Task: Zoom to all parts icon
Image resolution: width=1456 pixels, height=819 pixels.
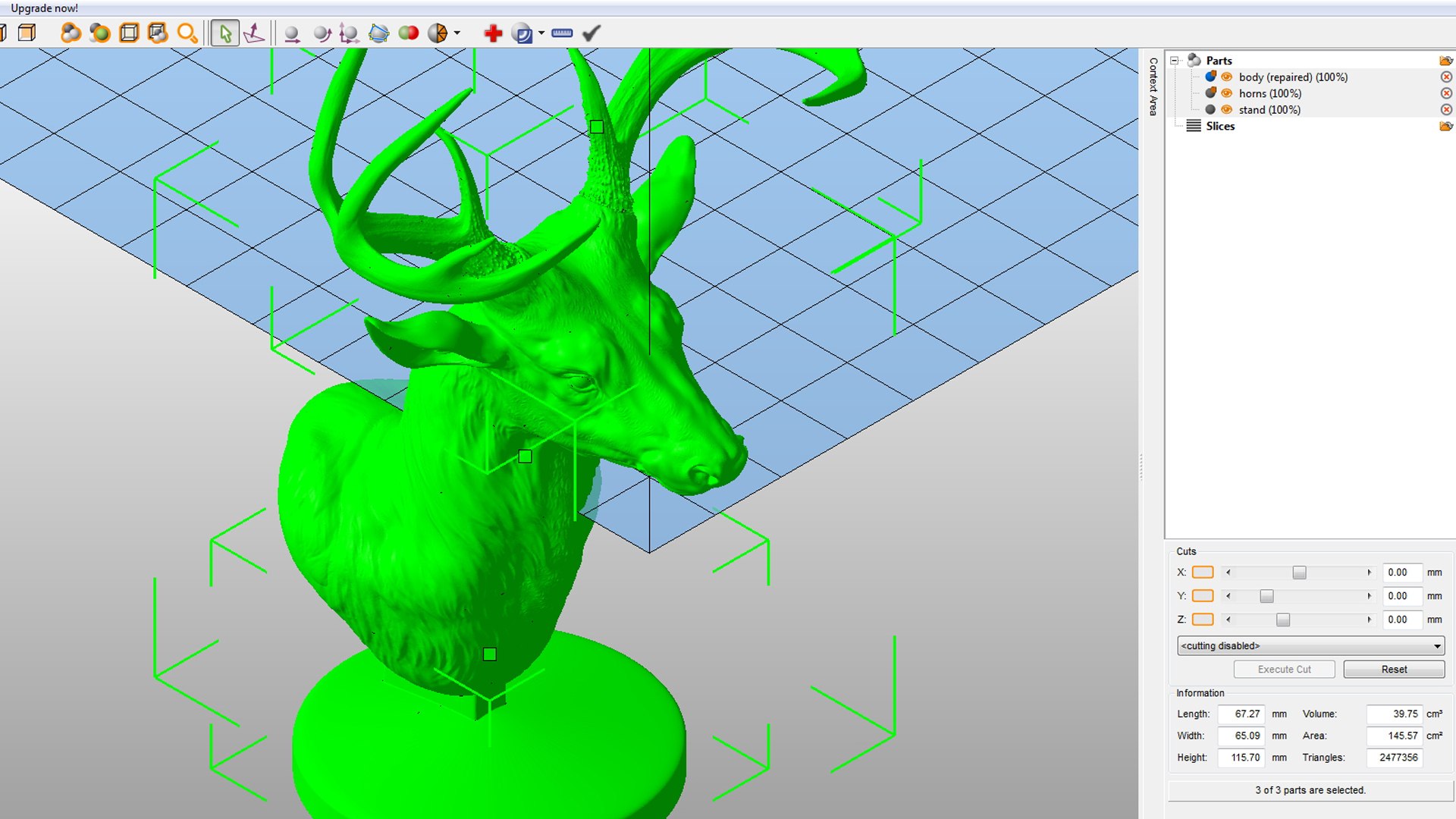Action: 71,33
